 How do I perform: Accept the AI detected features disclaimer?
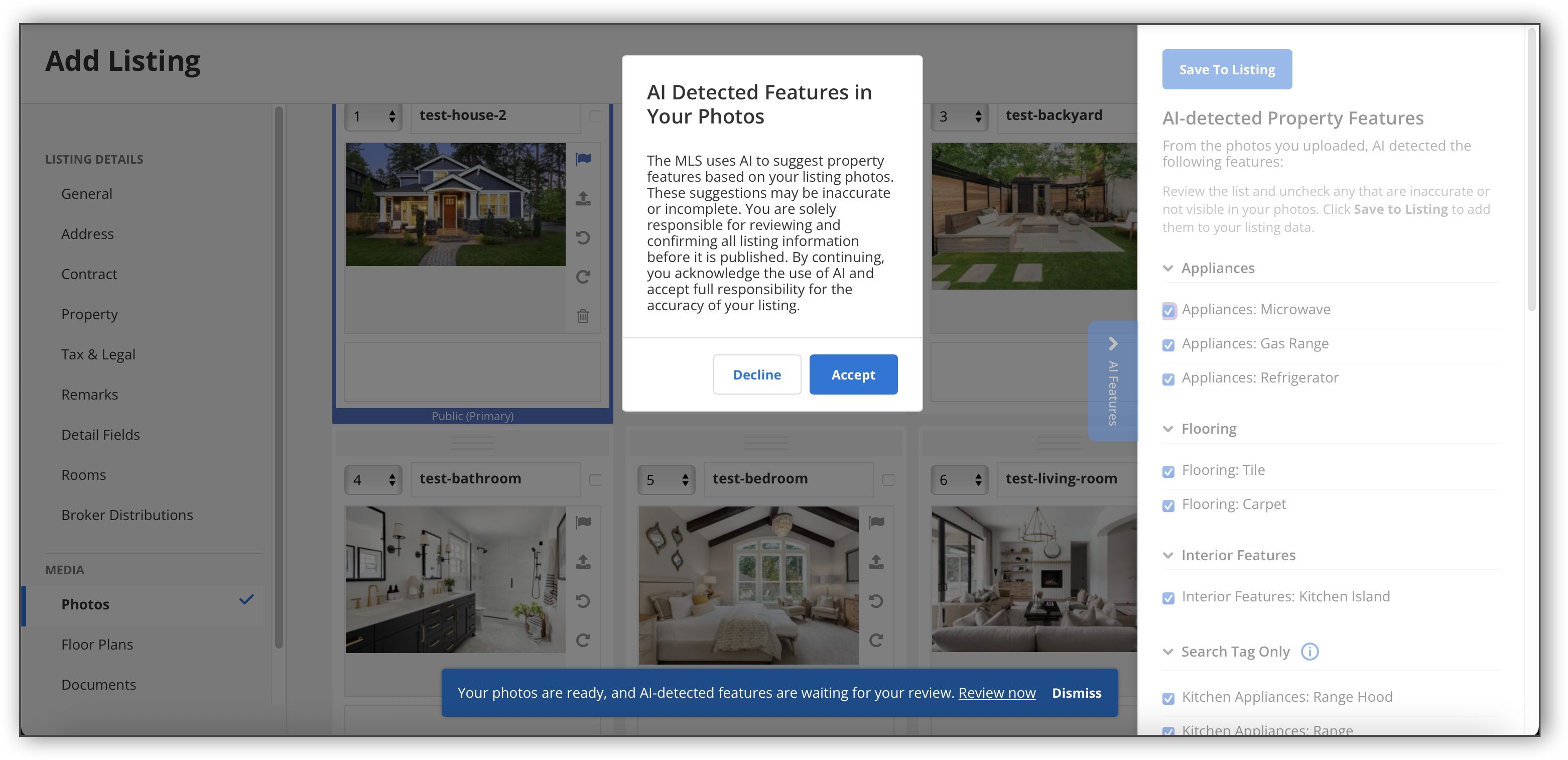(853, 374)
